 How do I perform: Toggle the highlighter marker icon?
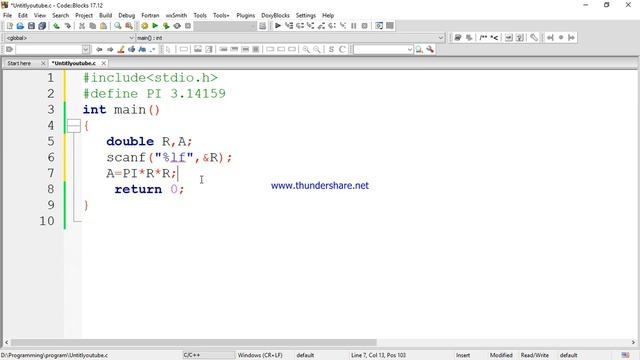tap(121, 49)
